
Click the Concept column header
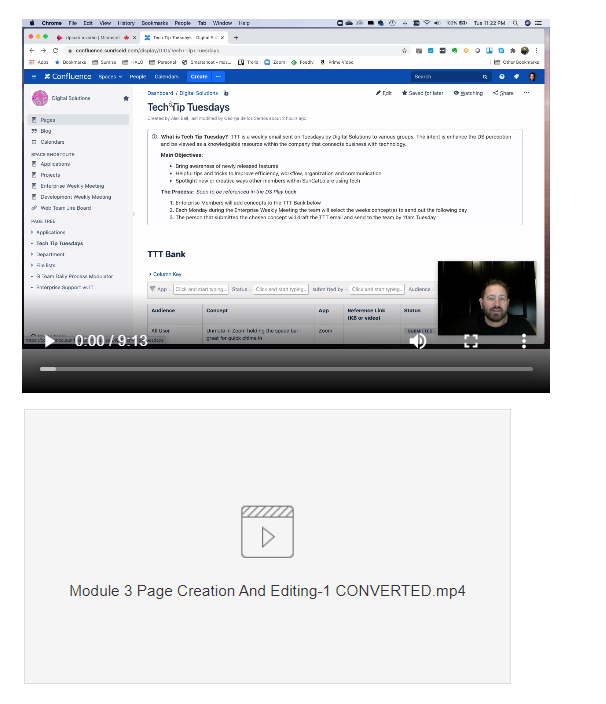click(217, 310)
